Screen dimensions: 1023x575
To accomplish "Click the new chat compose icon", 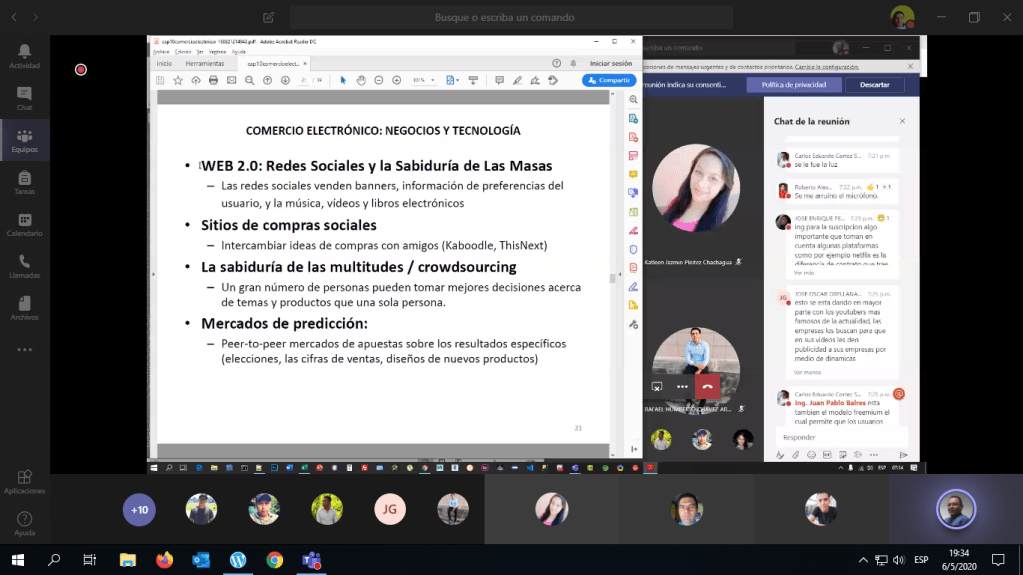I will point(268,17).
